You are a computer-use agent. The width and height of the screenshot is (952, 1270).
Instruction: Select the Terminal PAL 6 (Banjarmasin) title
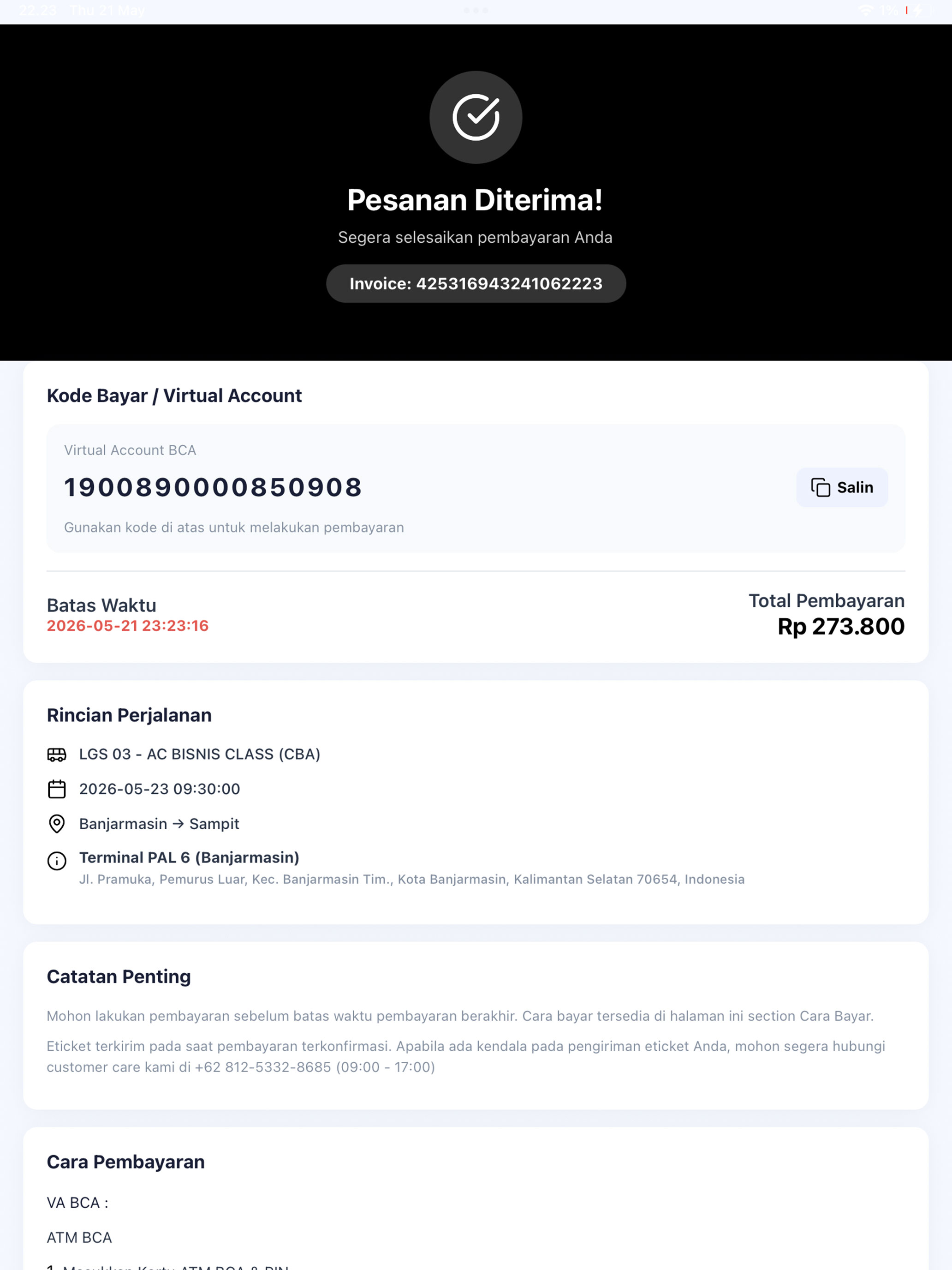[190, 857]
